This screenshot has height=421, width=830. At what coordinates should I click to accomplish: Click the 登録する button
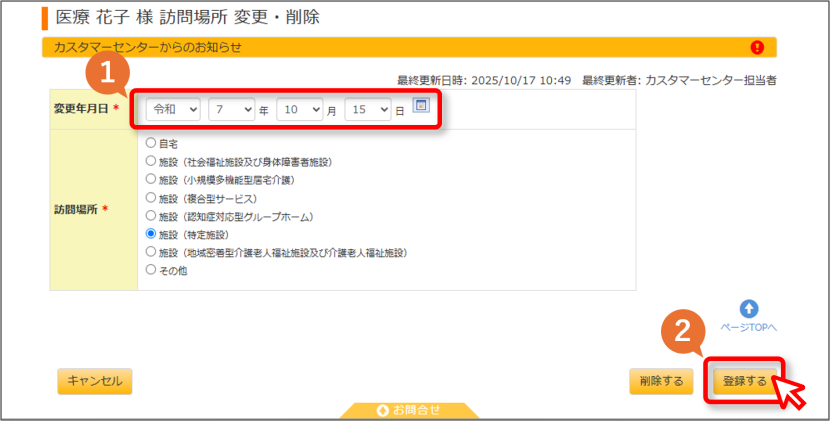[745, 381]
